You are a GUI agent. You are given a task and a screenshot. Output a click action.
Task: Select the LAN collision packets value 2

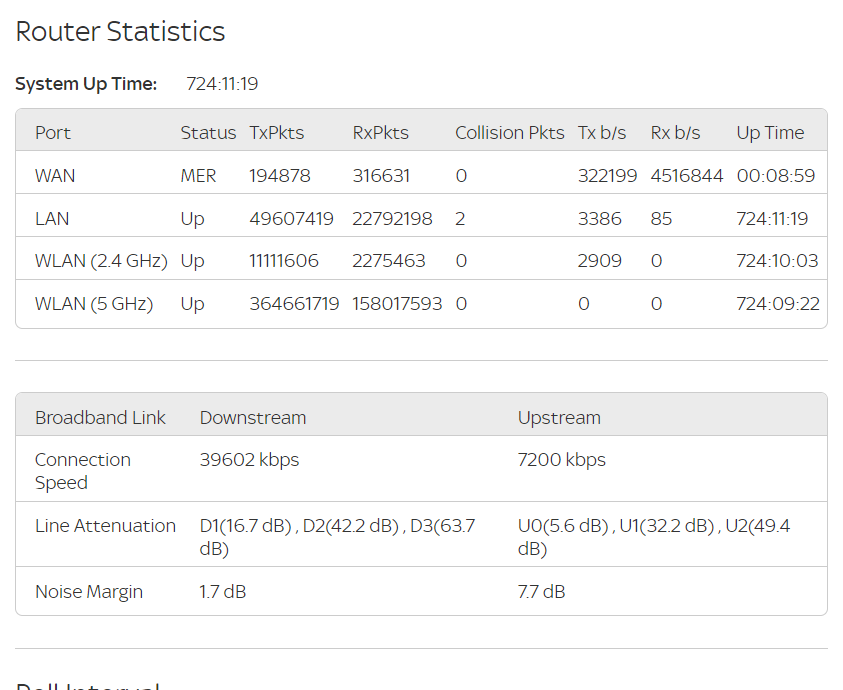[x=460, y=219]
